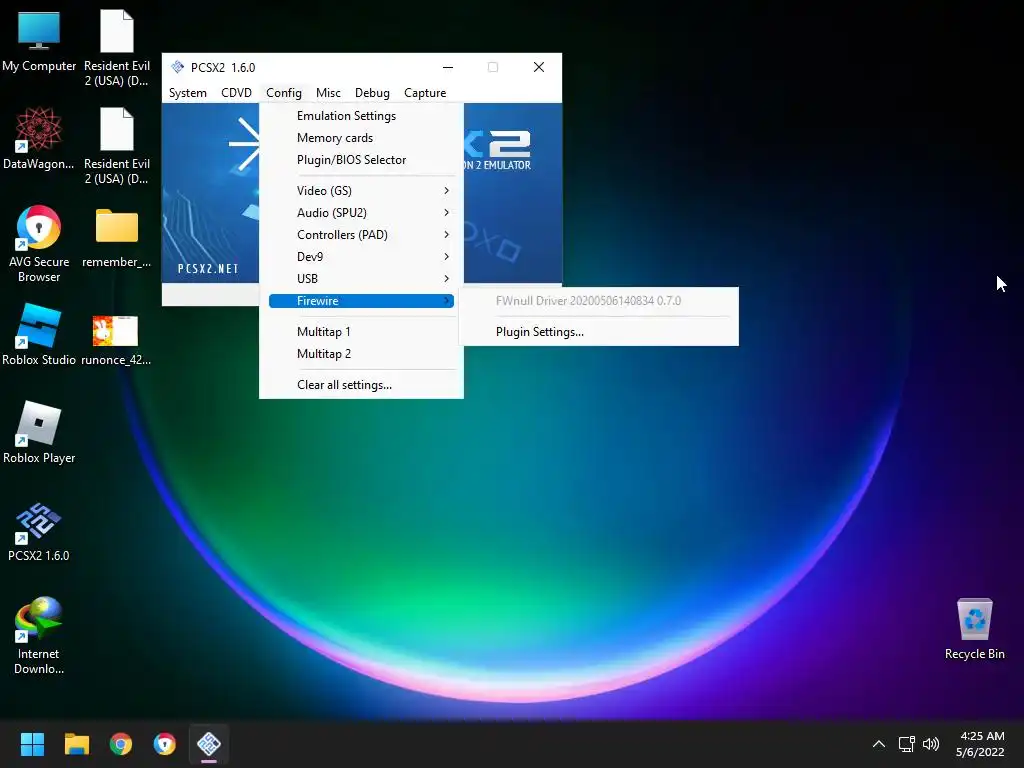Open the Capture menu

425,93
